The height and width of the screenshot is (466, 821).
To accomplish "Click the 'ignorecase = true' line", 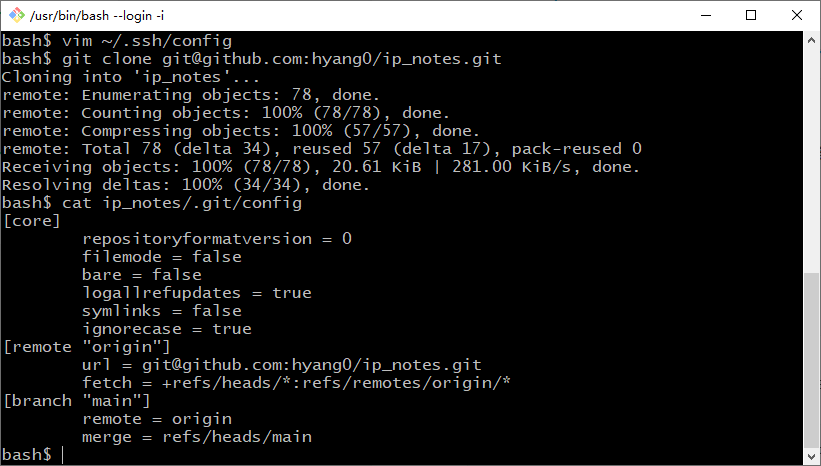I will click(167, 329).
